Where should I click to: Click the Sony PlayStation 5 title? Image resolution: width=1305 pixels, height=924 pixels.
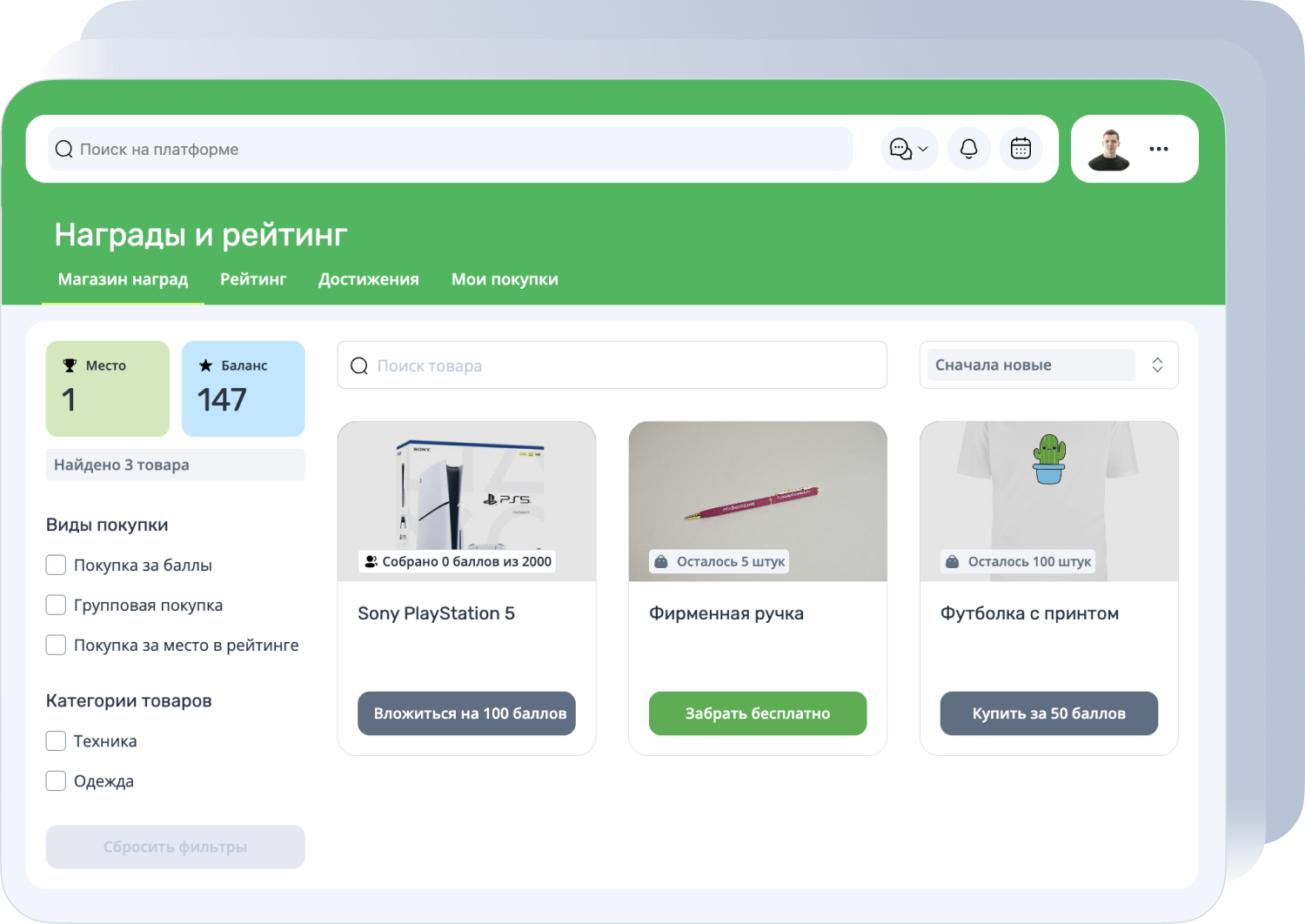tap(436, 613)
